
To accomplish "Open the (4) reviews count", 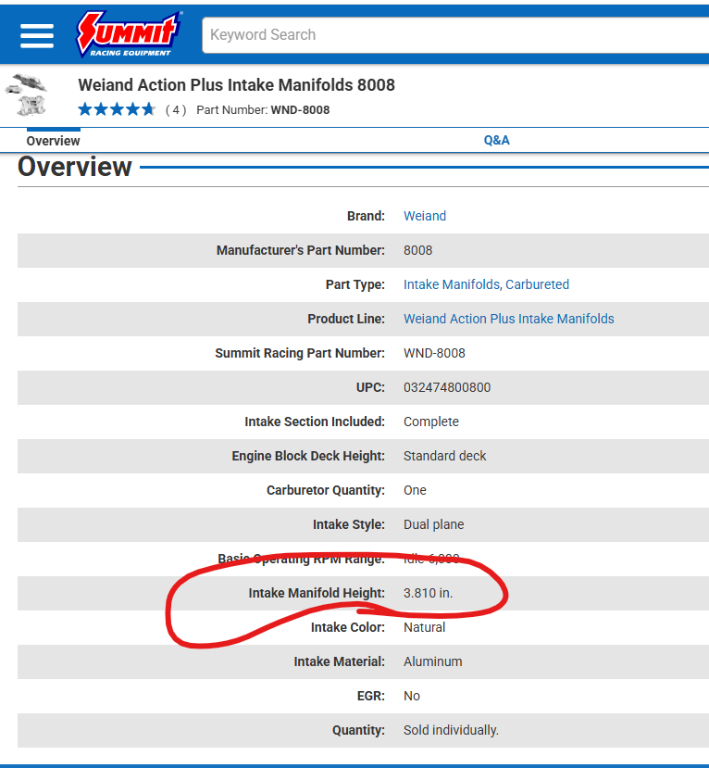I will tap(175, 110).
